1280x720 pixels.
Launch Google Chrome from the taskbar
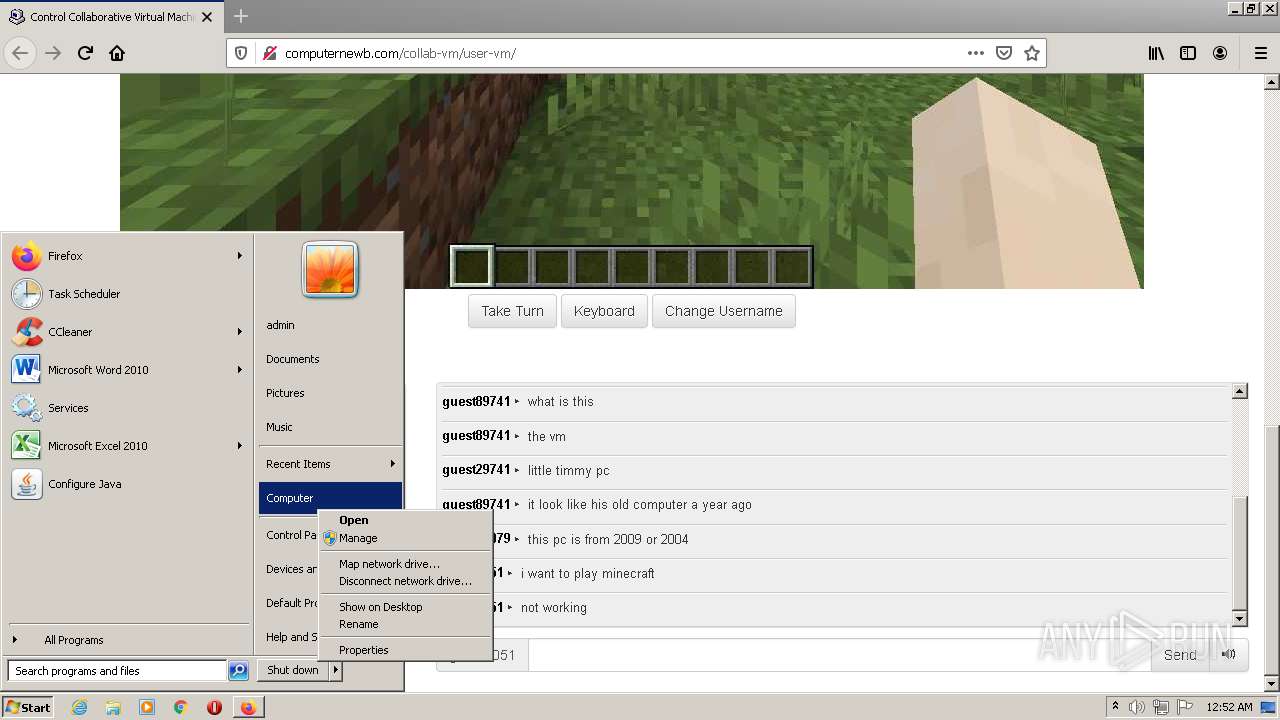coord(181,707)
